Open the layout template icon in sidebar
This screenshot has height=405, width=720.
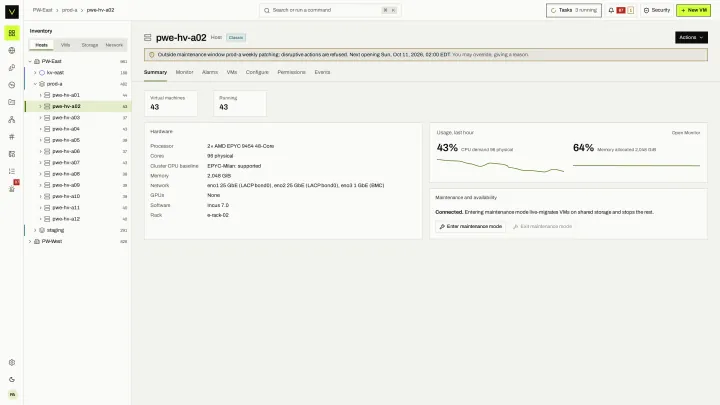pos(12,154)
